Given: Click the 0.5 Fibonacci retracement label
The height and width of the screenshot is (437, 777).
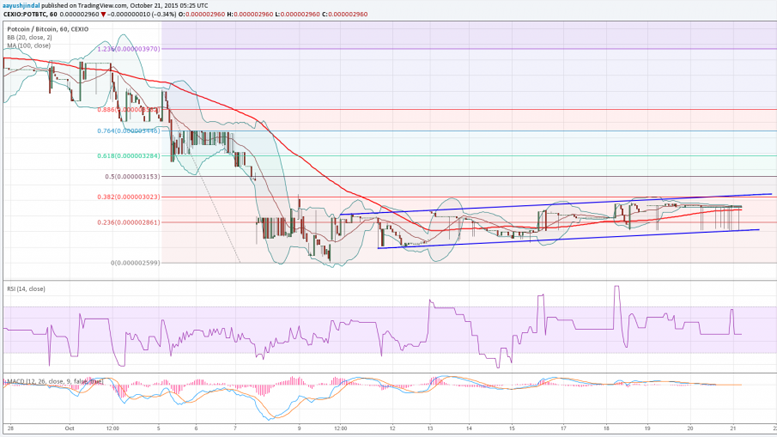Looking at the screenshot, I should [132, 176].
